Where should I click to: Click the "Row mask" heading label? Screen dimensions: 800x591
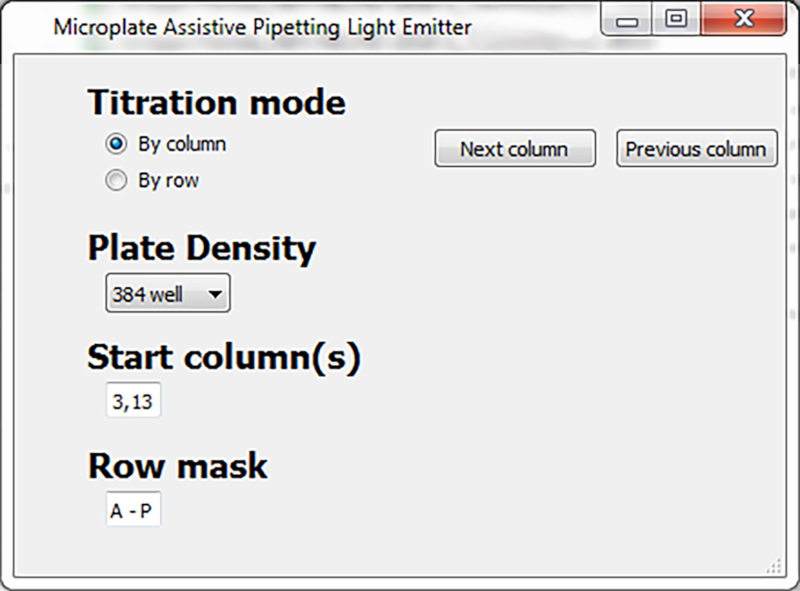click(x=178, y=465)
